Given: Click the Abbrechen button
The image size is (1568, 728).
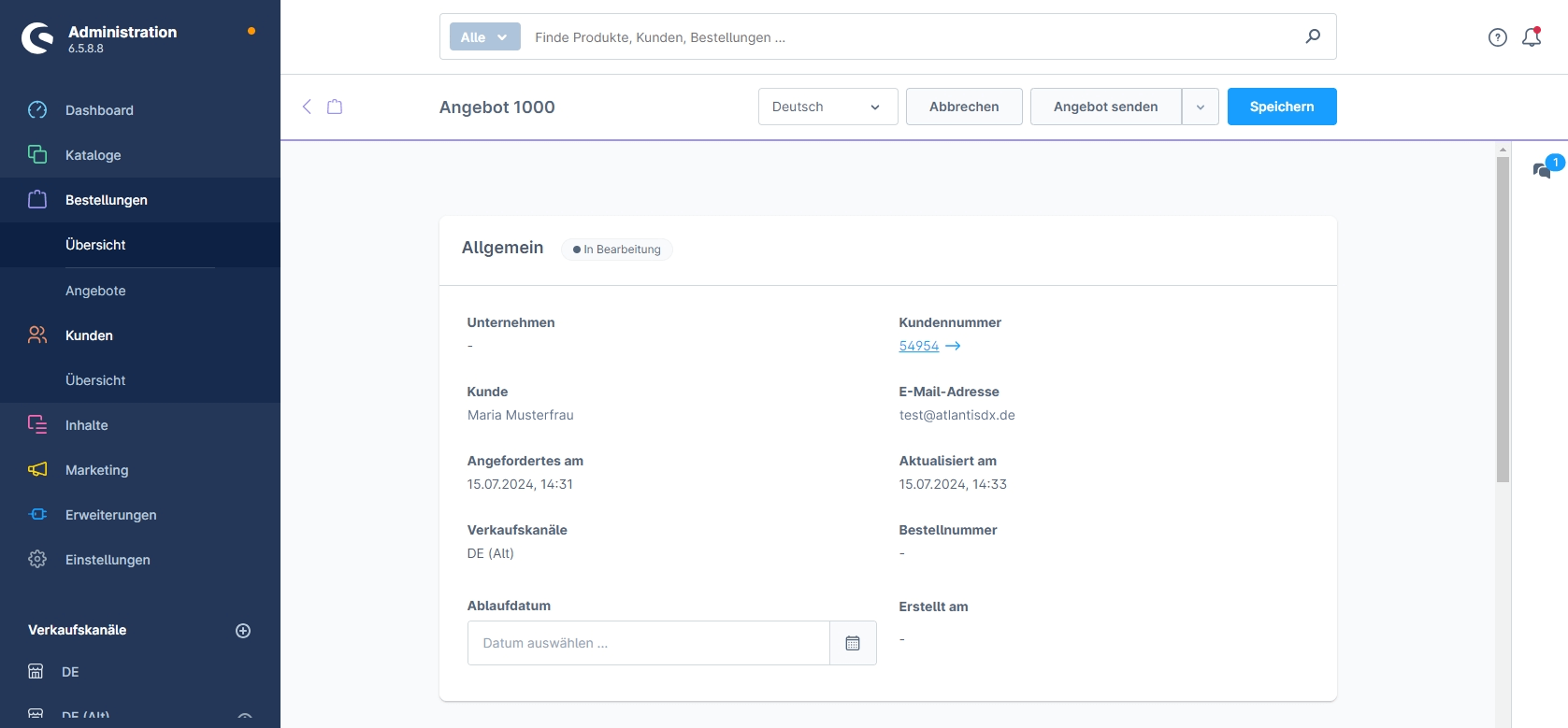Looking at the screenshot, I should click(964, 107).
